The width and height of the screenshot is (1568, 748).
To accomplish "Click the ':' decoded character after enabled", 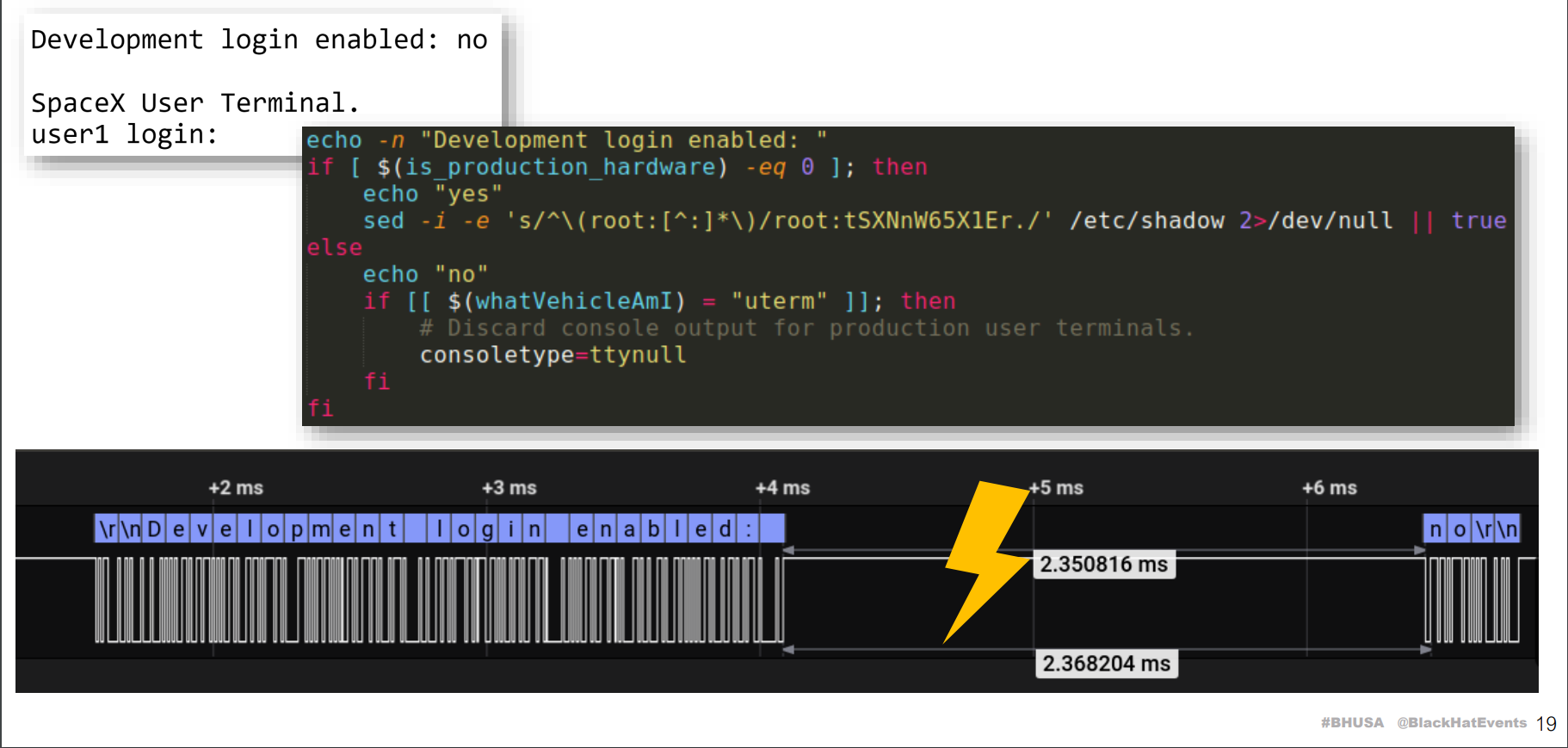I will 749,529.
